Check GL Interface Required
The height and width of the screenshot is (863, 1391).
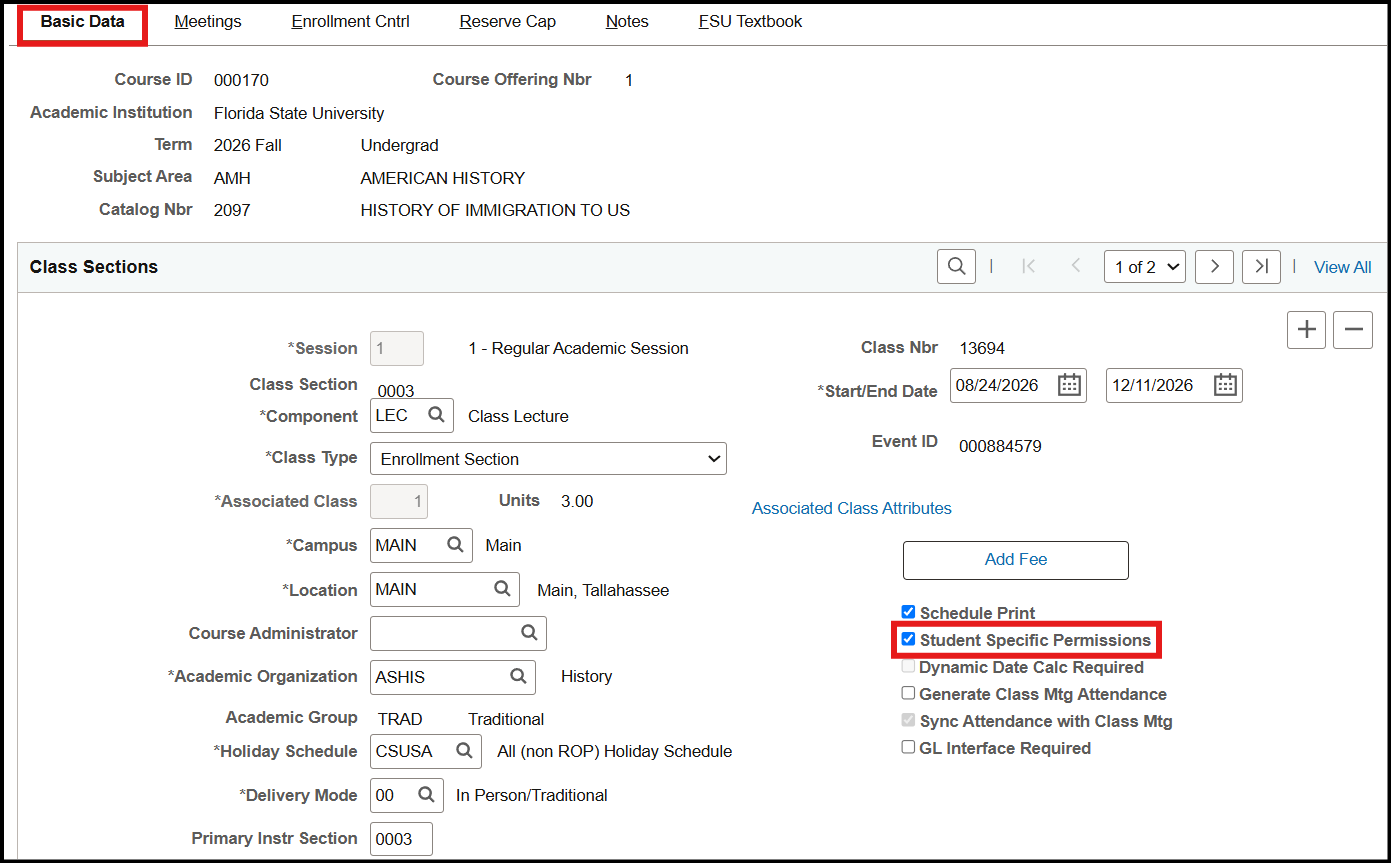click(908, 747)
